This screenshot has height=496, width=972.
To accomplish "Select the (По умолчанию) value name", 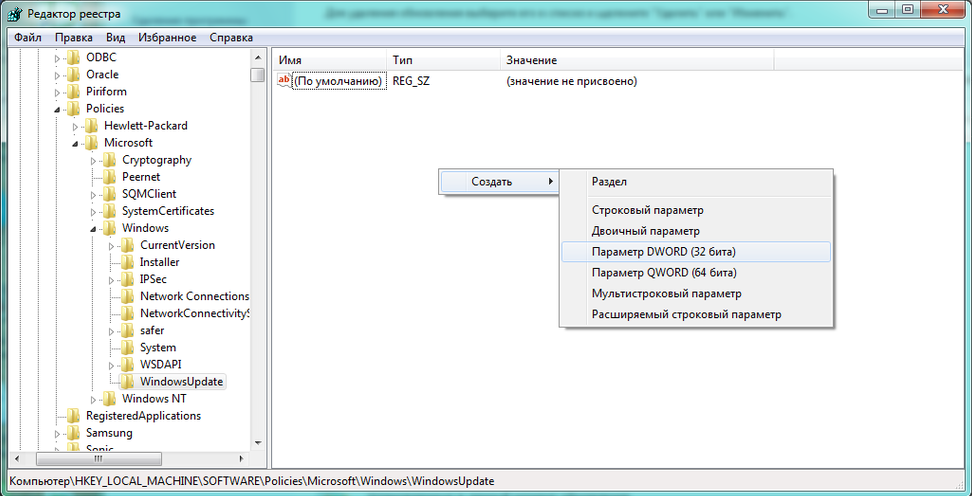I will (339, 81).
